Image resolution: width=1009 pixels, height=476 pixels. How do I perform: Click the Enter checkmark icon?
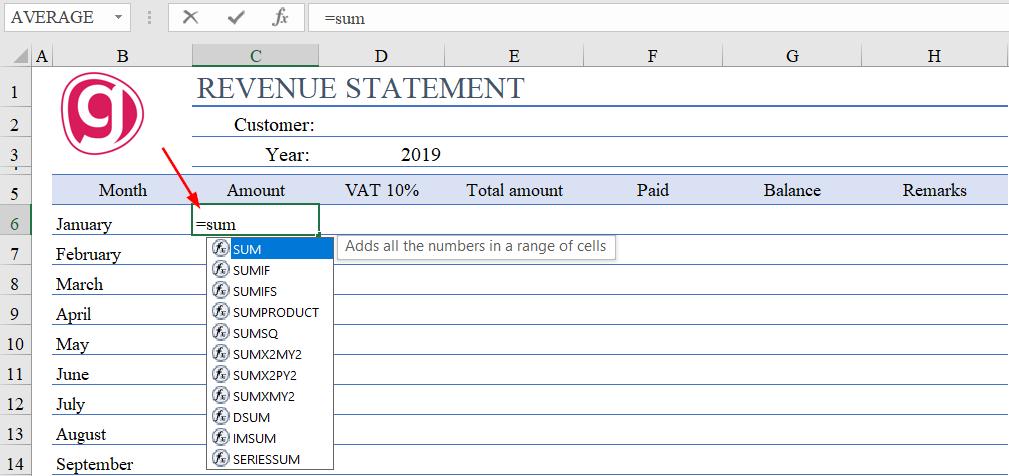tap(236, 17)
